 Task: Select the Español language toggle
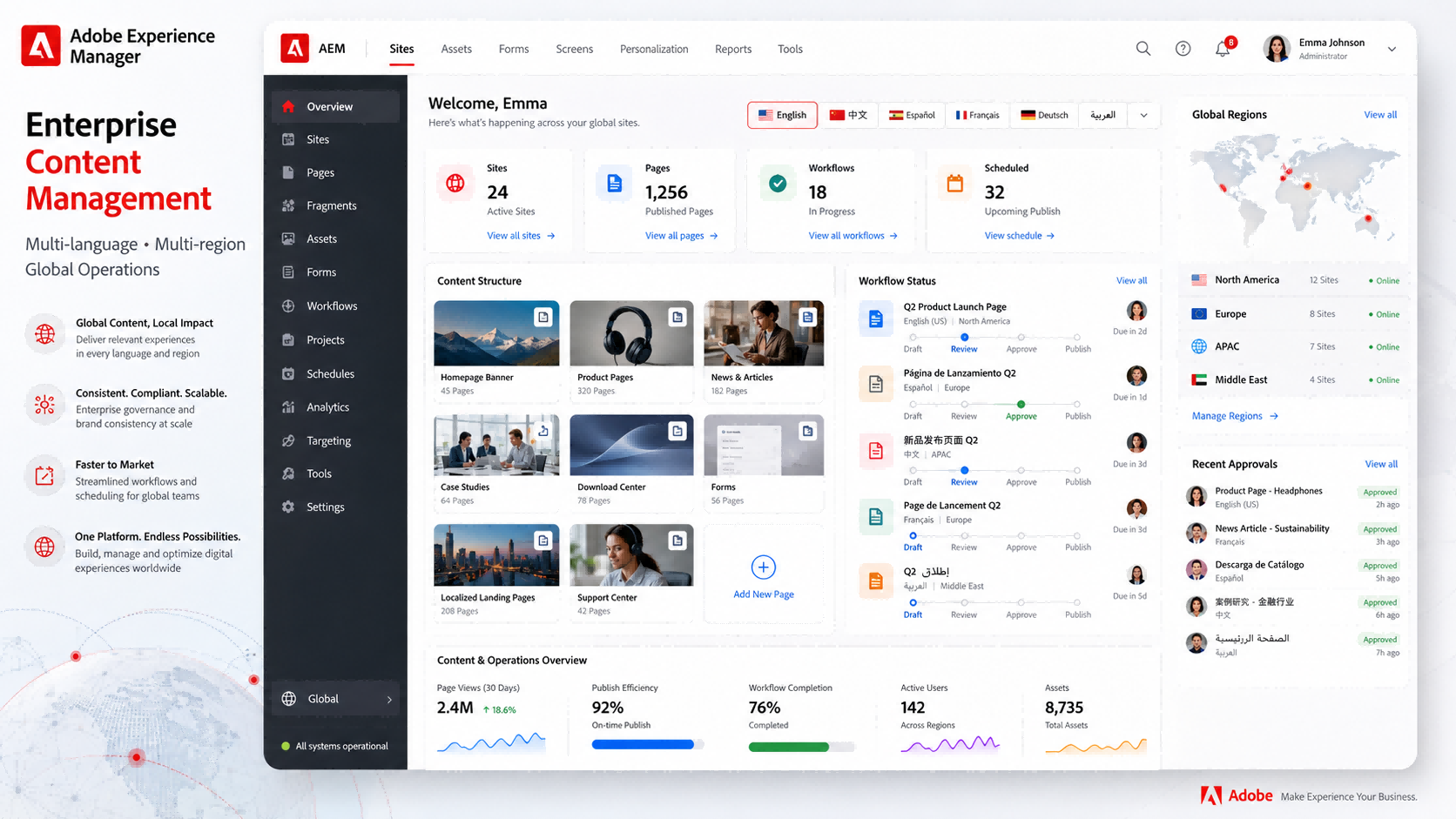[912, 115]
